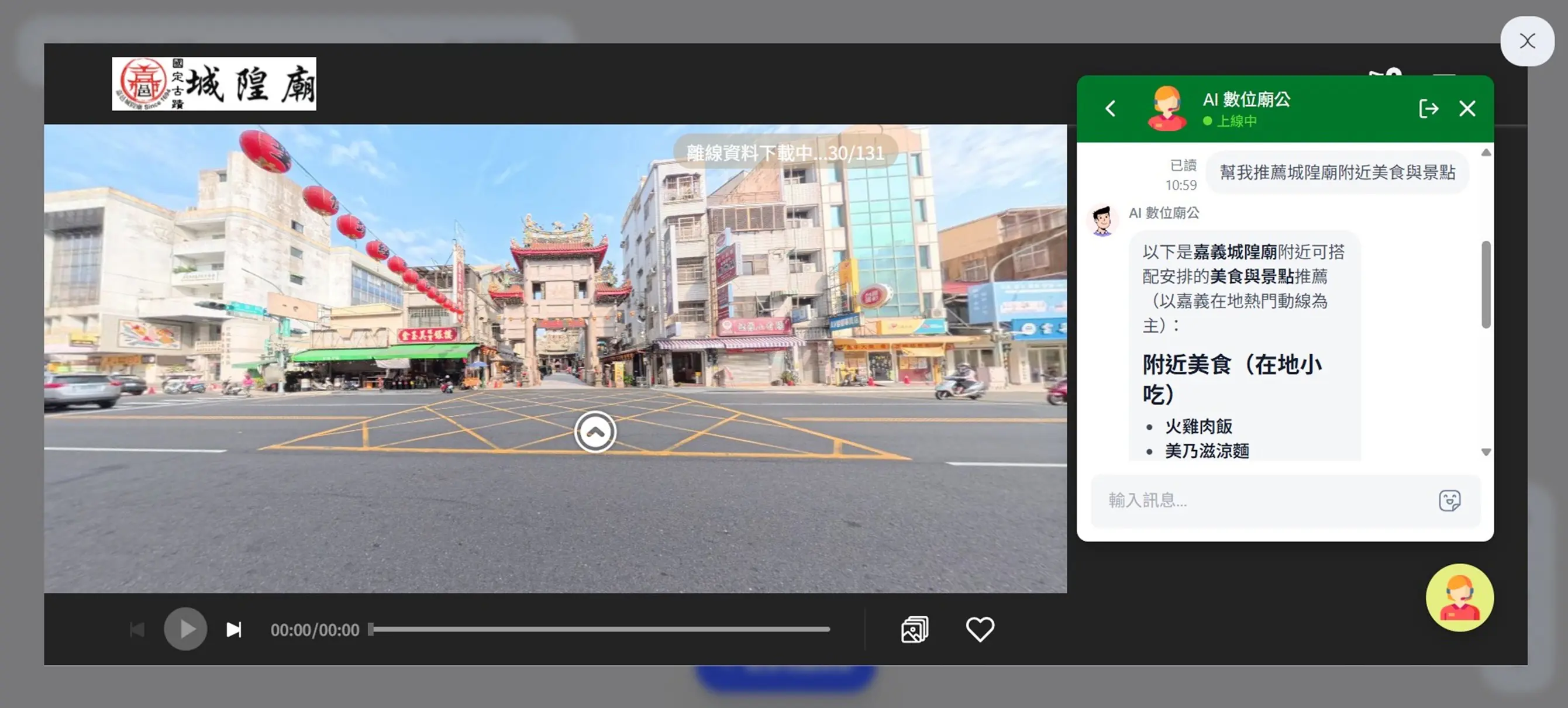Toggle the heart favorite icon
This screenshot has height=708, width=1568.
(980, 630)
